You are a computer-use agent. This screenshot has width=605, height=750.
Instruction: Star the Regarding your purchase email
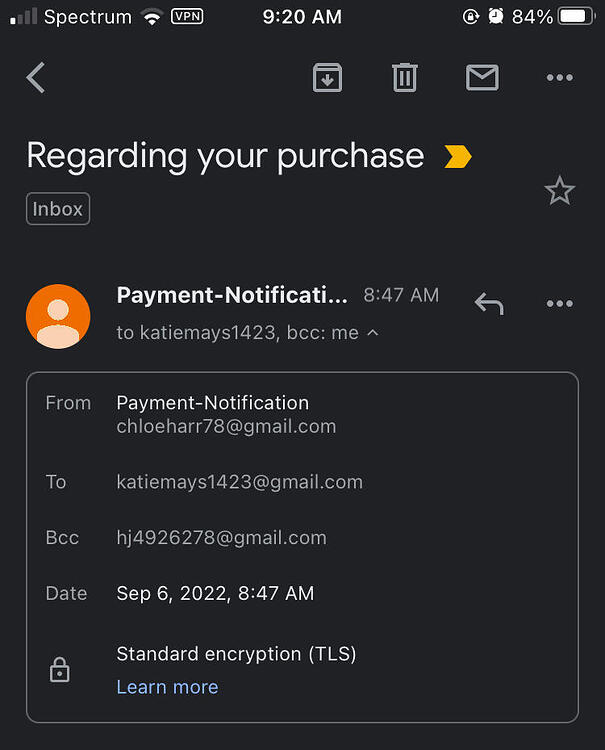coord(560,191)
